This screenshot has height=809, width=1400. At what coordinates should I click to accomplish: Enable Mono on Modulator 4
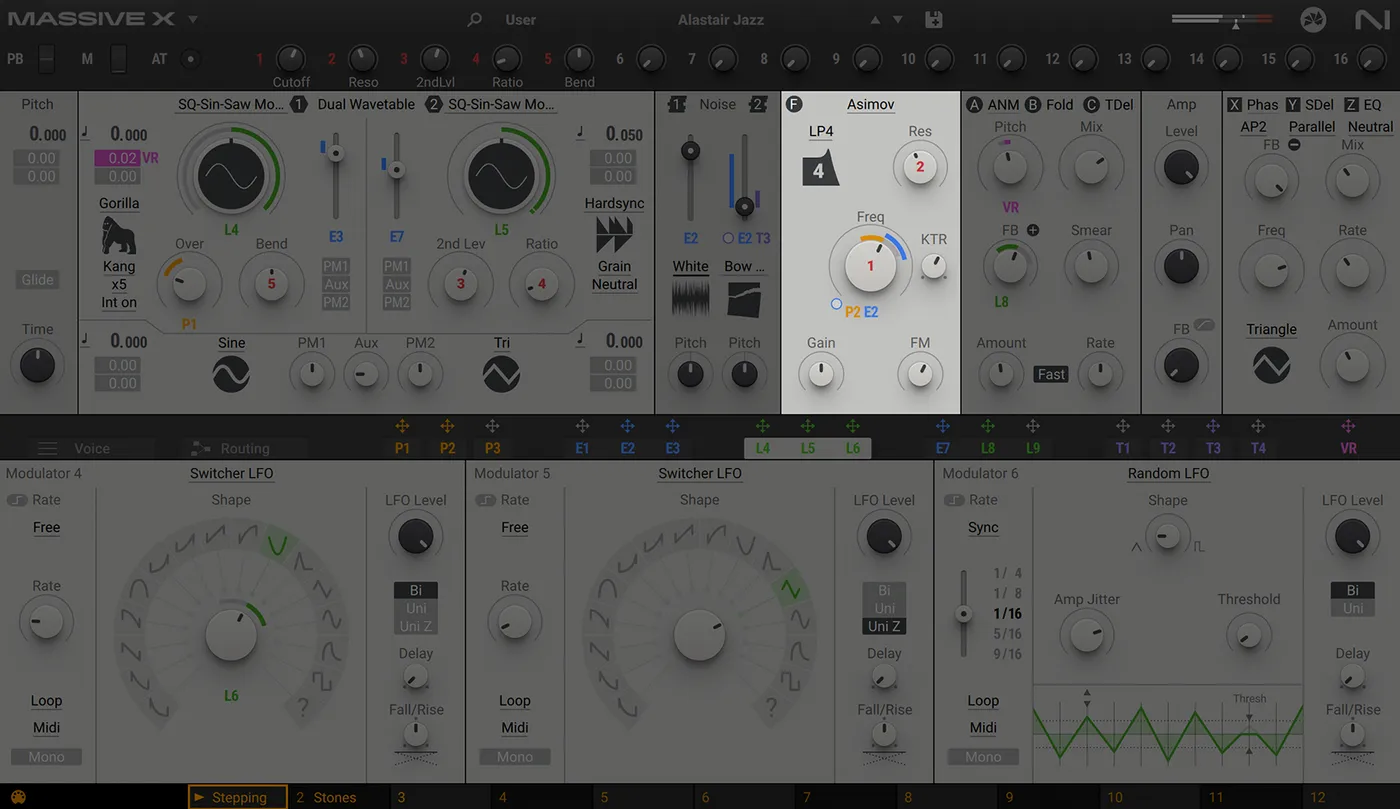46,757
